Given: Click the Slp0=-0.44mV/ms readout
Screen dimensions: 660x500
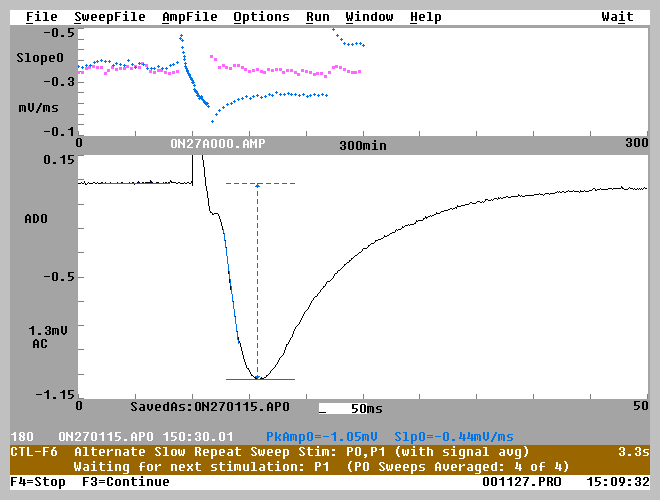Looking at the screenshot, I should (x=453, y=437).
